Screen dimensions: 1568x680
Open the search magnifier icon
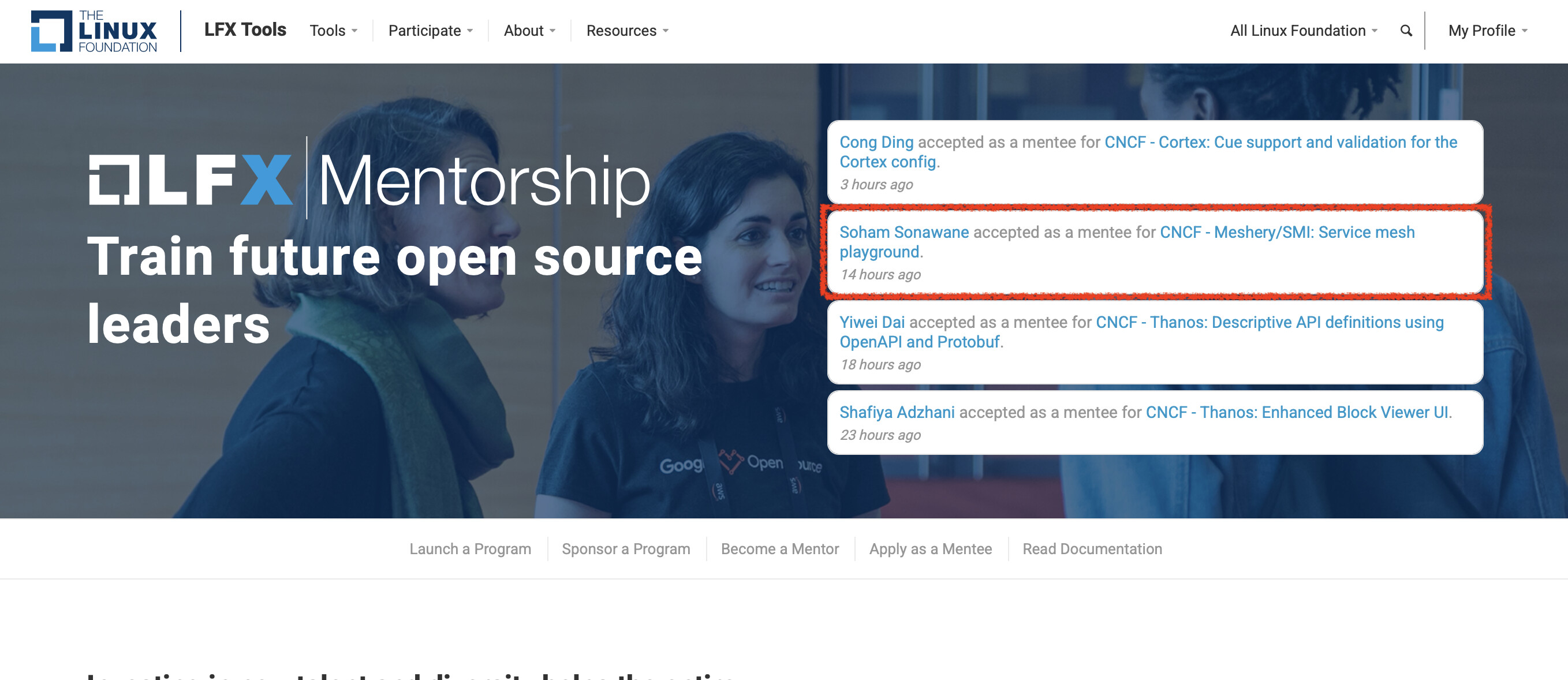(1405, 31)
